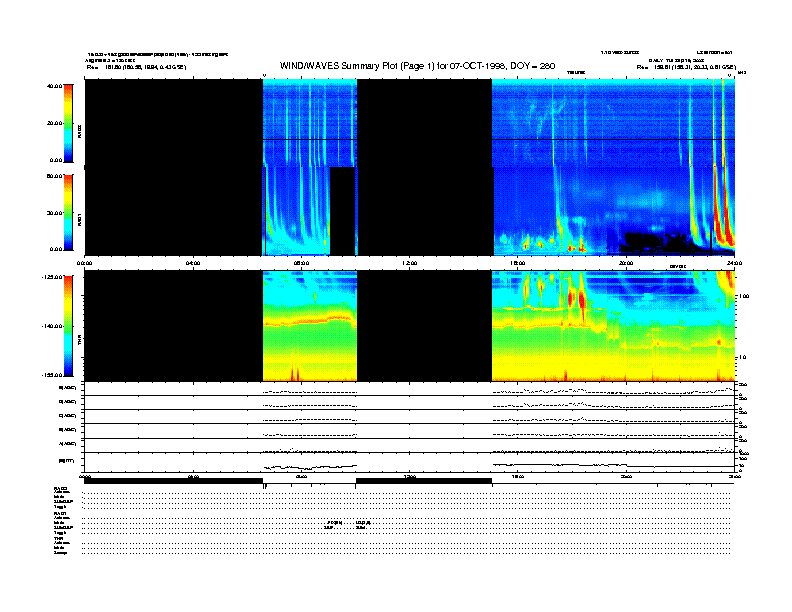Click the 30.00 label on RAD1 scale
Viewport: 792px width, 612px height.
[54, 213]
